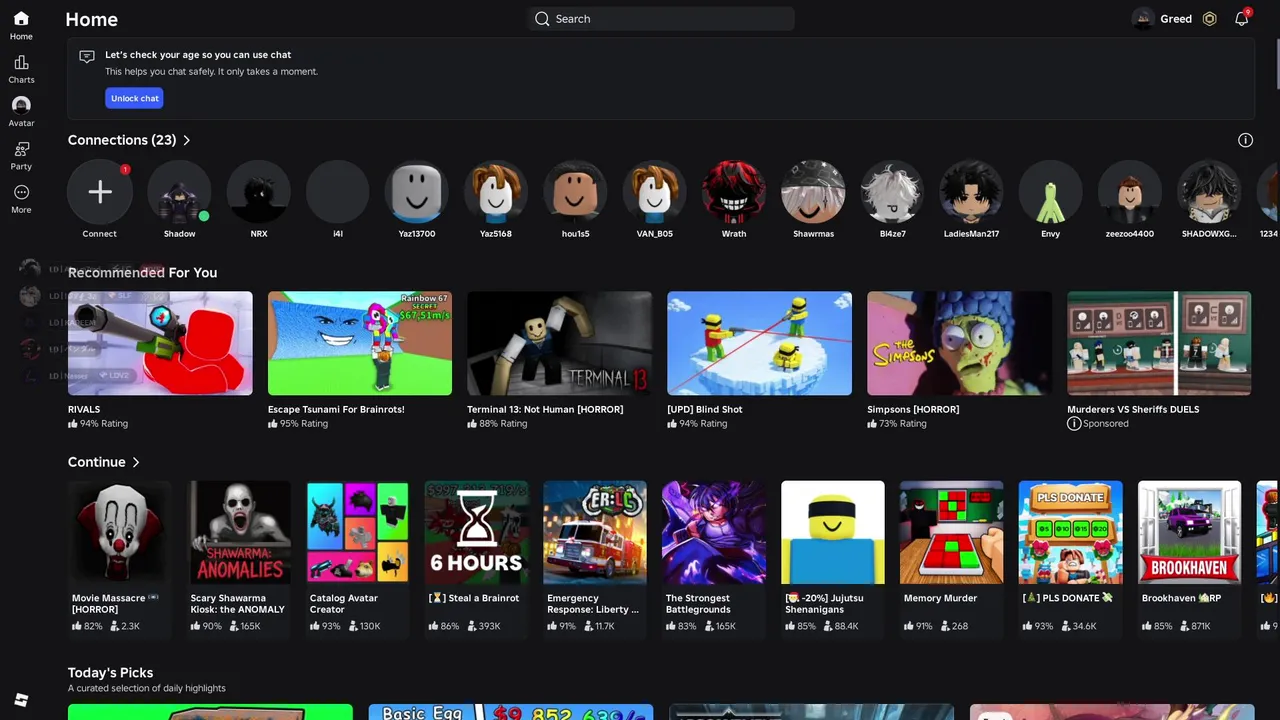Click the RIVALS game title text
Screen dimensions: 1280x720
pyautogui.click(x=84, y=409)
